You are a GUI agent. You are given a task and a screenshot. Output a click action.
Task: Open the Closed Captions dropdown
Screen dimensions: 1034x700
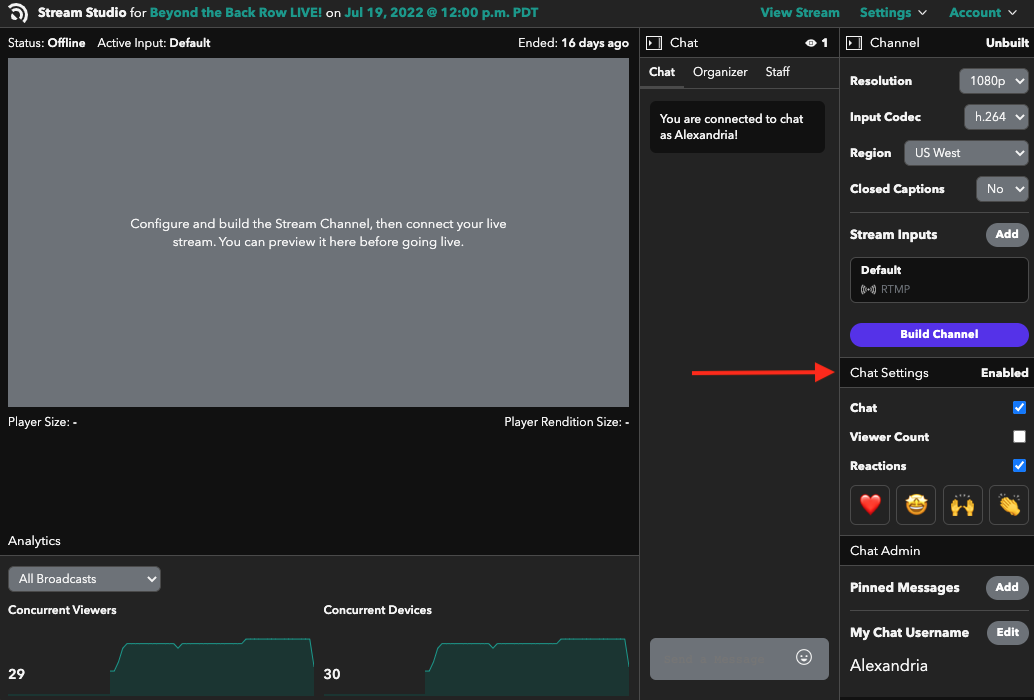(1002, 189)
